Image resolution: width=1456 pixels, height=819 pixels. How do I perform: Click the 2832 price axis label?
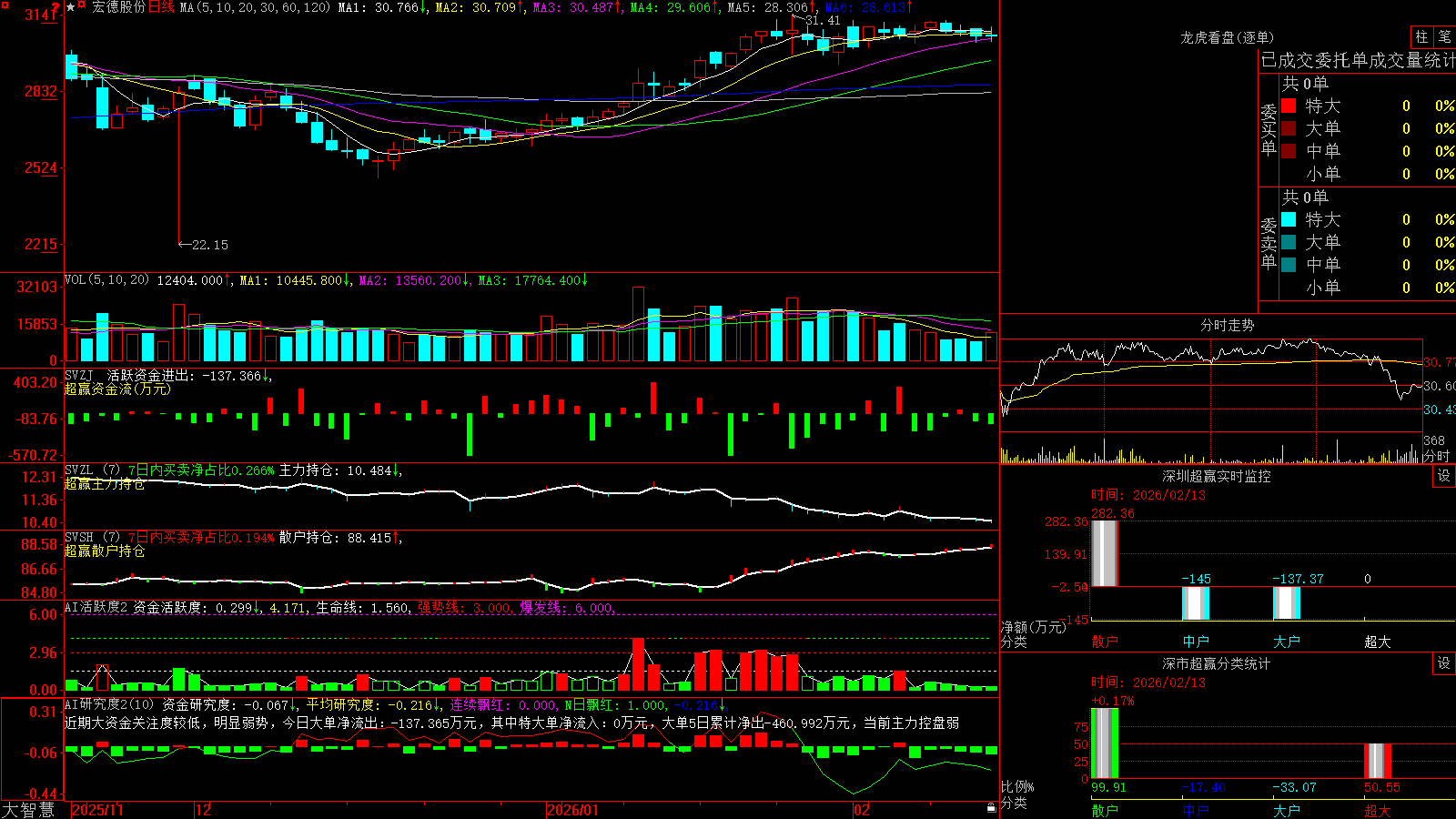(x=41, y=91)
